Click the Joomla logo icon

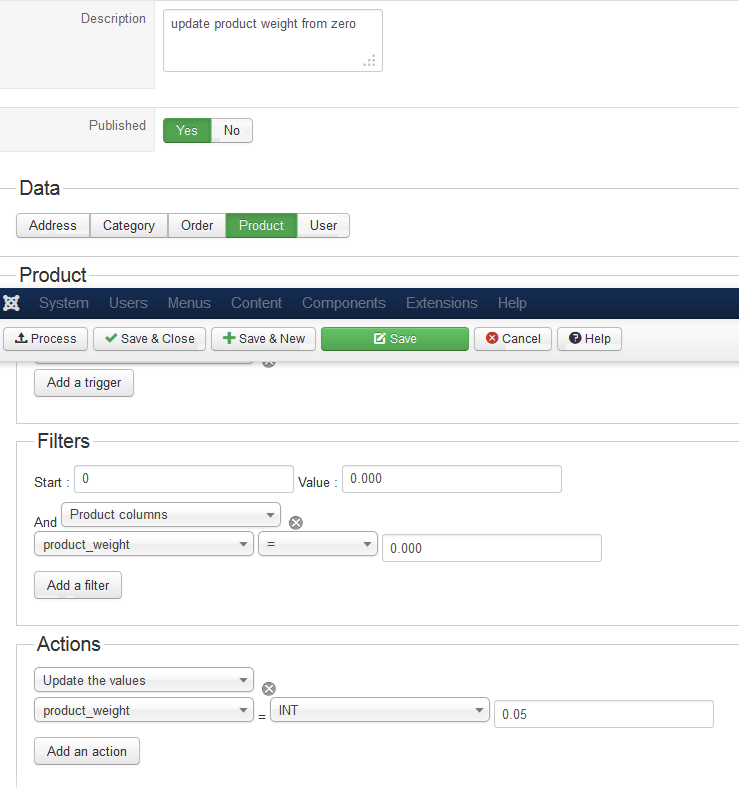(x=12, y=303)
